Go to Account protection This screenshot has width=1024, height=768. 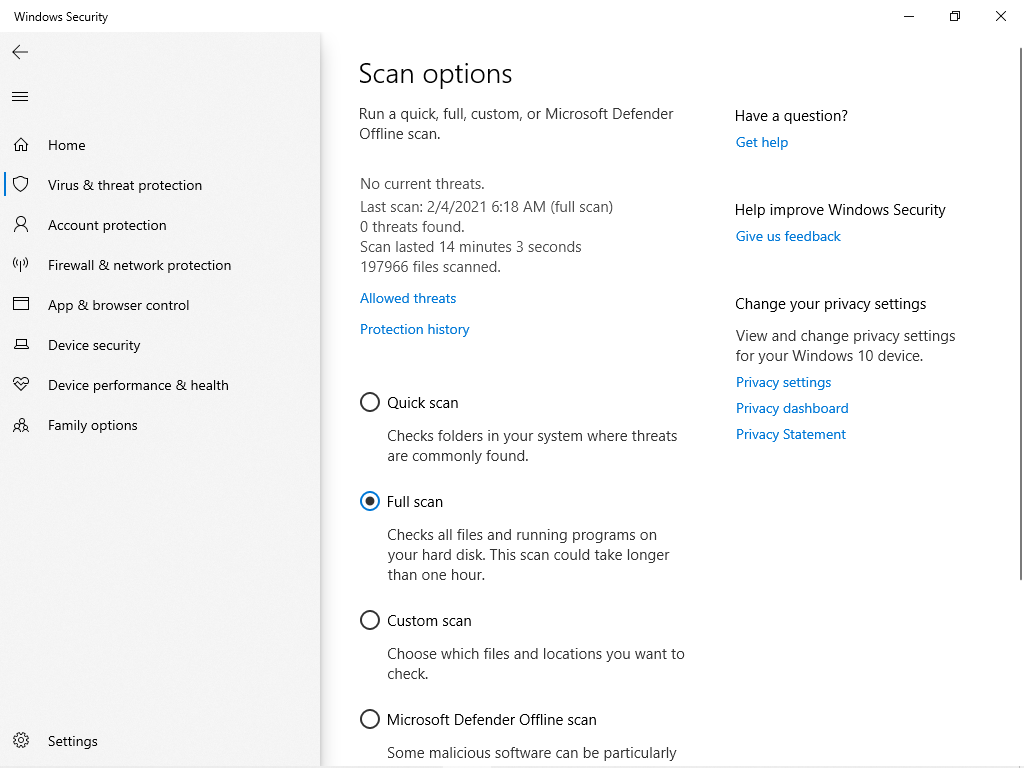point(107,225)
